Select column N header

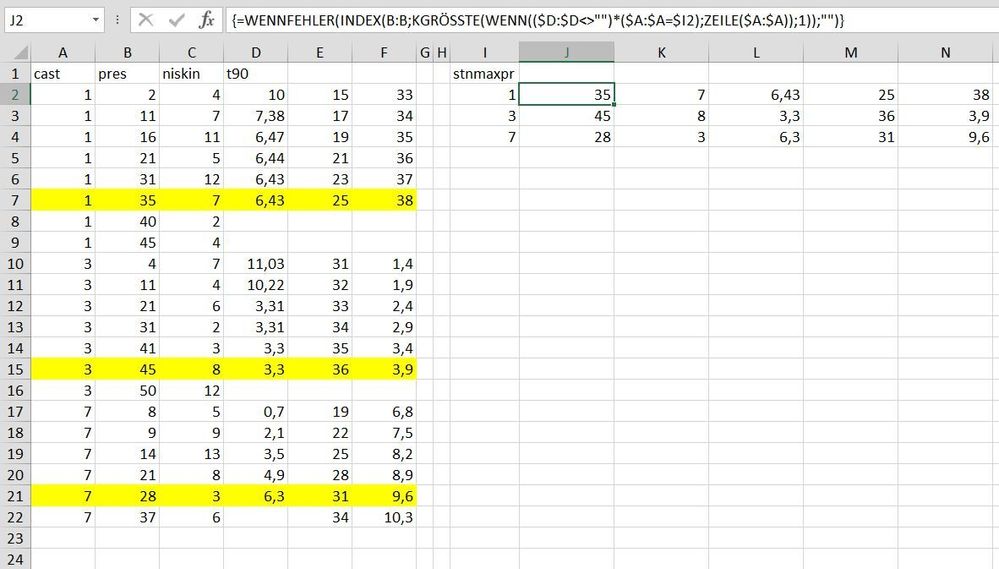[945, 53]
